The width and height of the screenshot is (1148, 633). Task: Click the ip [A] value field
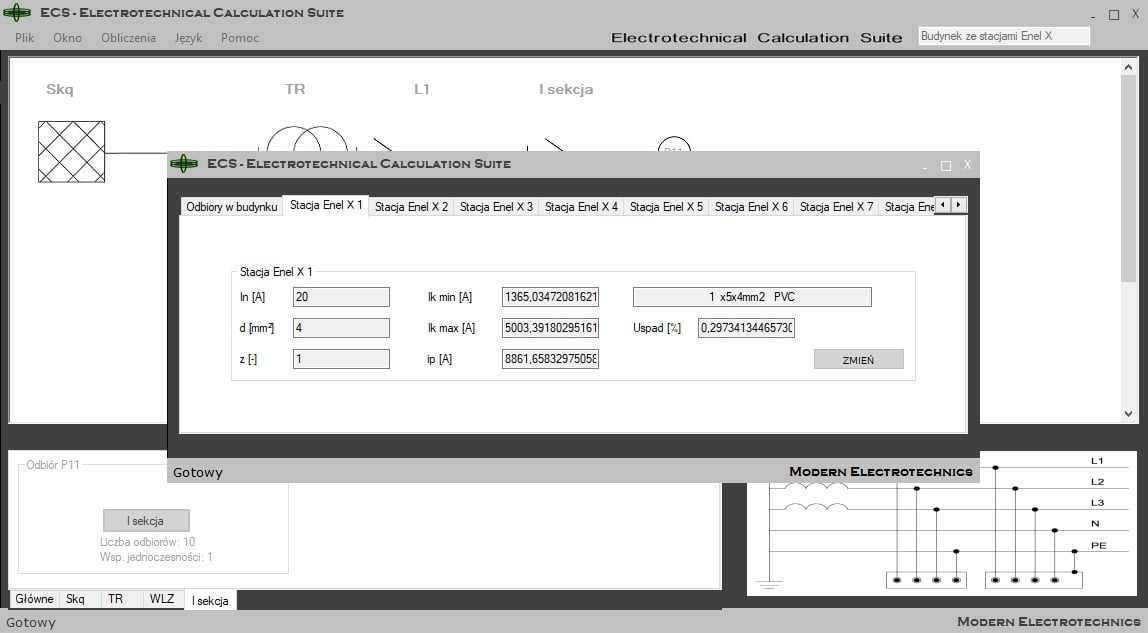pos(551,359)
